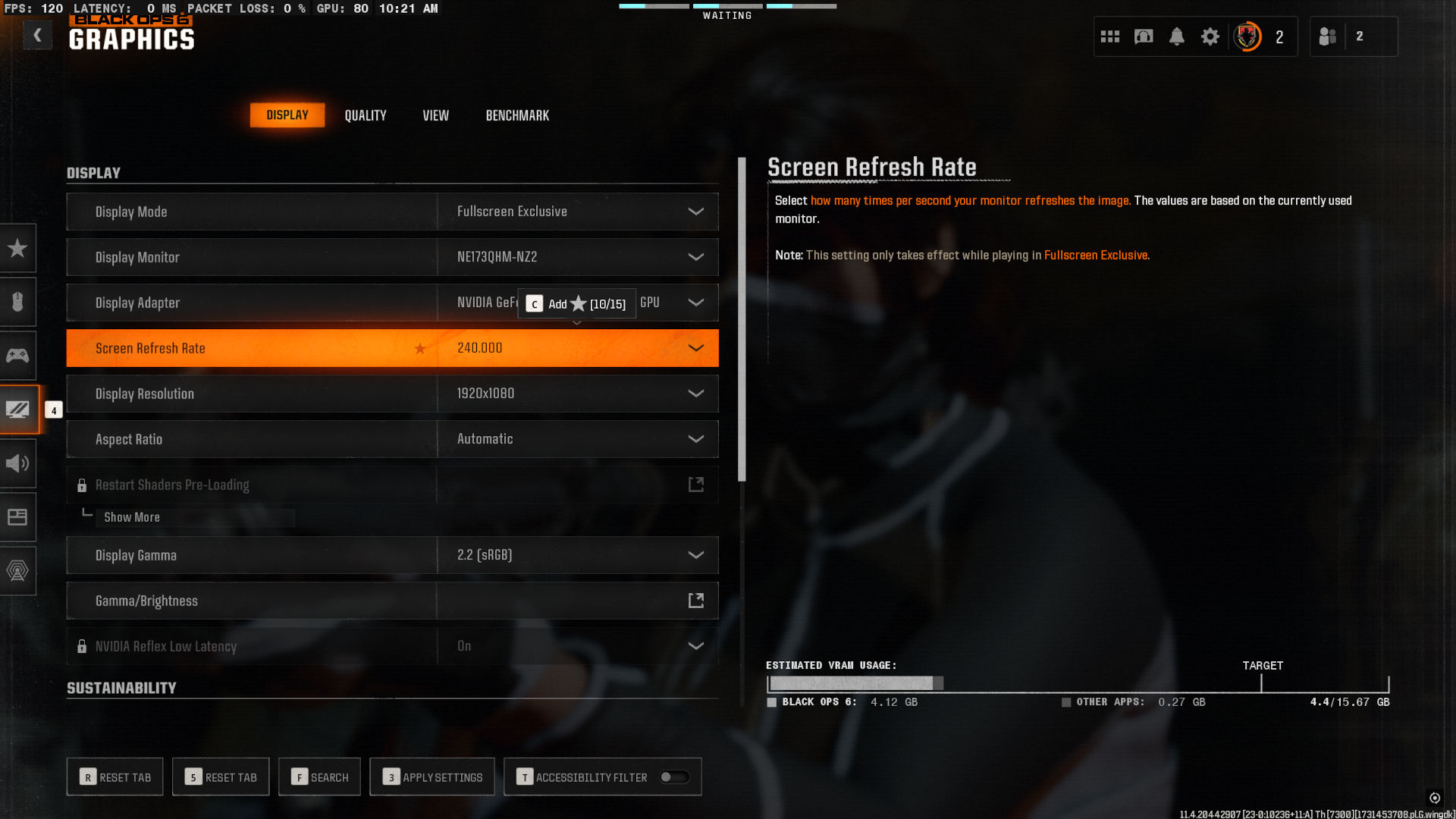Expand the Display Gamma dropdown
The height and width of the screenshot is (819, 1456).
tap(696, 554)
